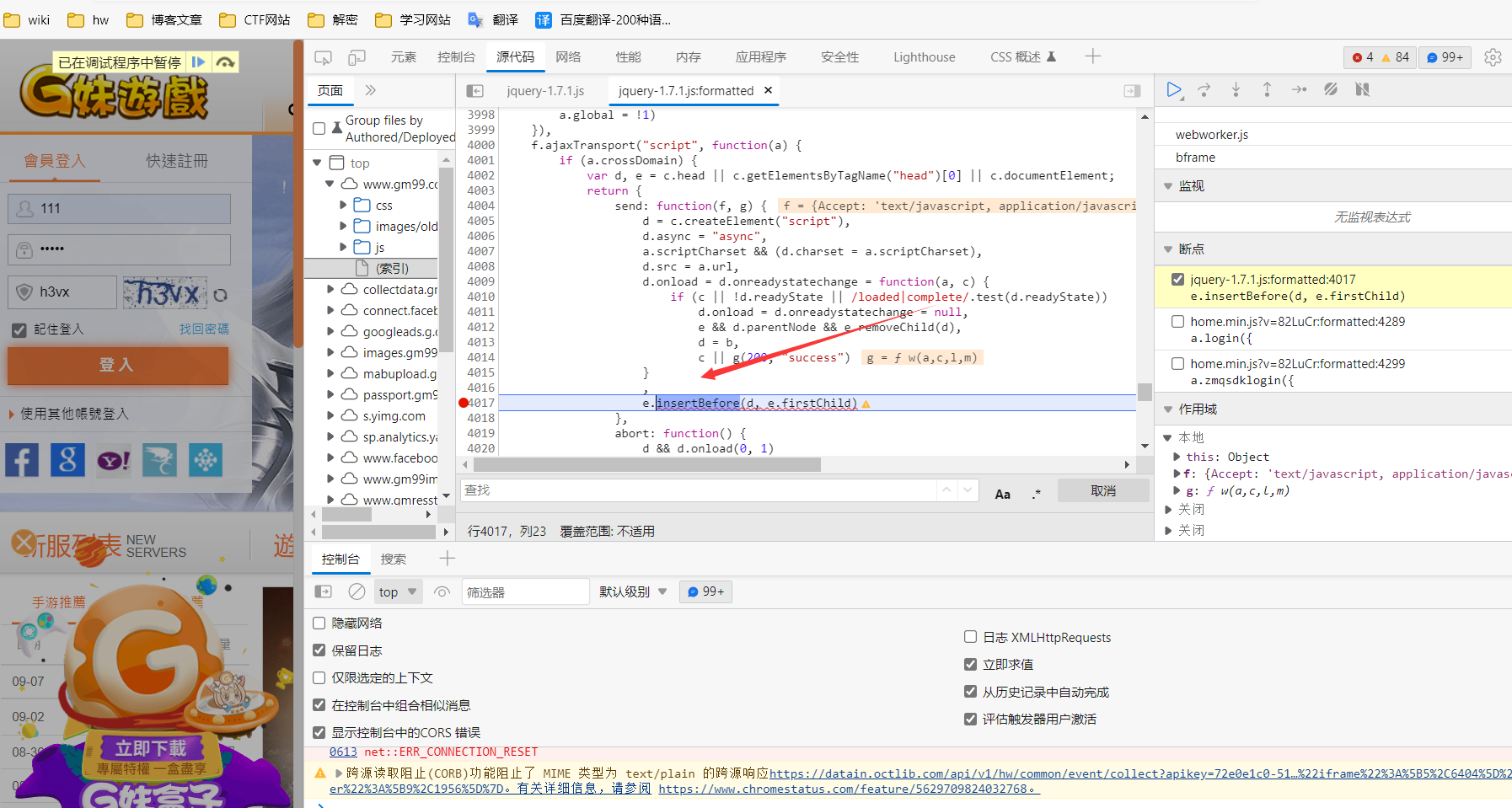Log in with Google icon
This screenshot has height=808, width=1512.
pyautogui.click(x=67, y=460)
